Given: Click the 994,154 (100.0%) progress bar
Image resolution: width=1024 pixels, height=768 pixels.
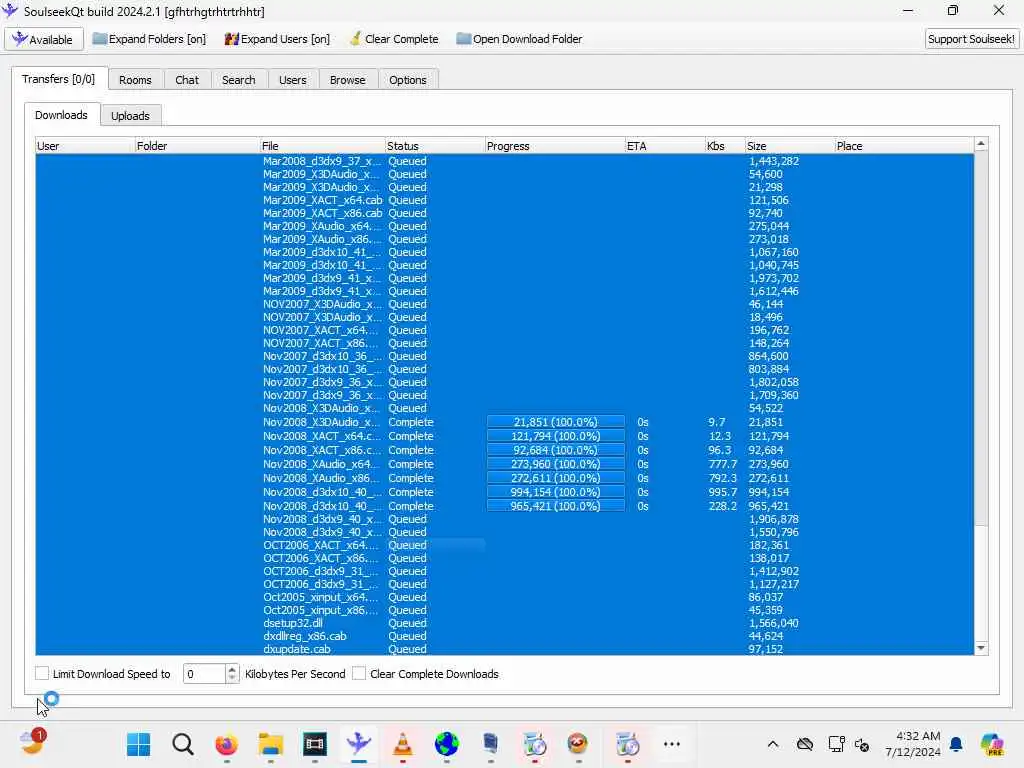Looking at the screenshot, I should [556, 492].
